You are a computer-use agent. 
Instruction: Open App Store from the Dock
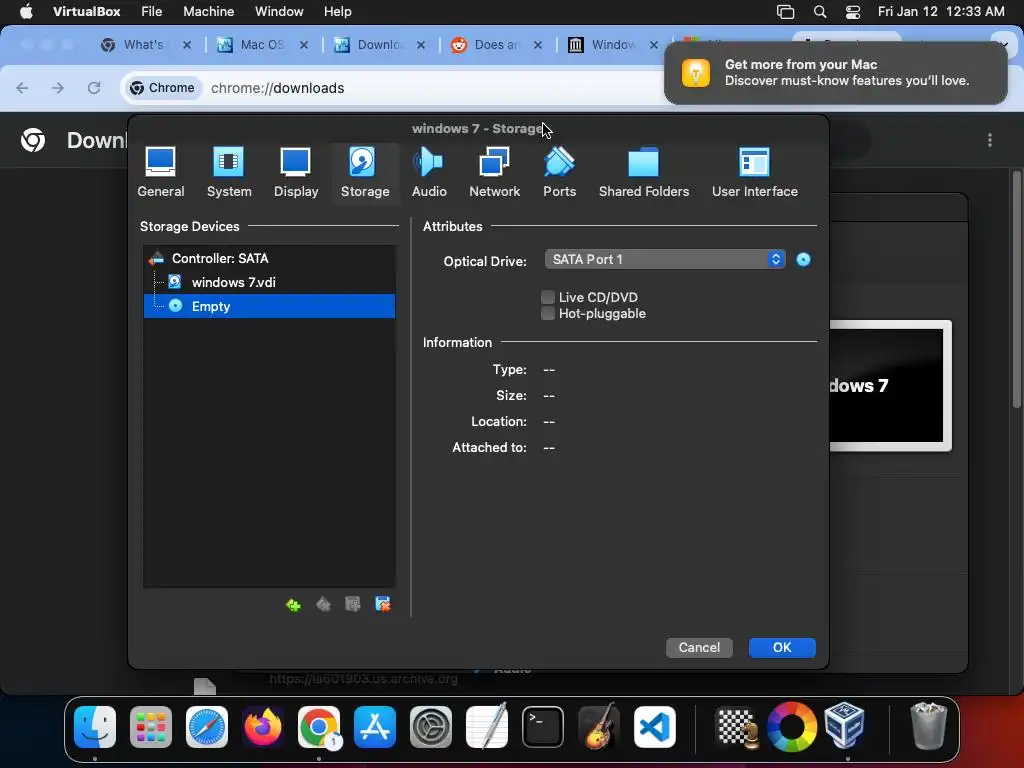[x=375, y=727]
